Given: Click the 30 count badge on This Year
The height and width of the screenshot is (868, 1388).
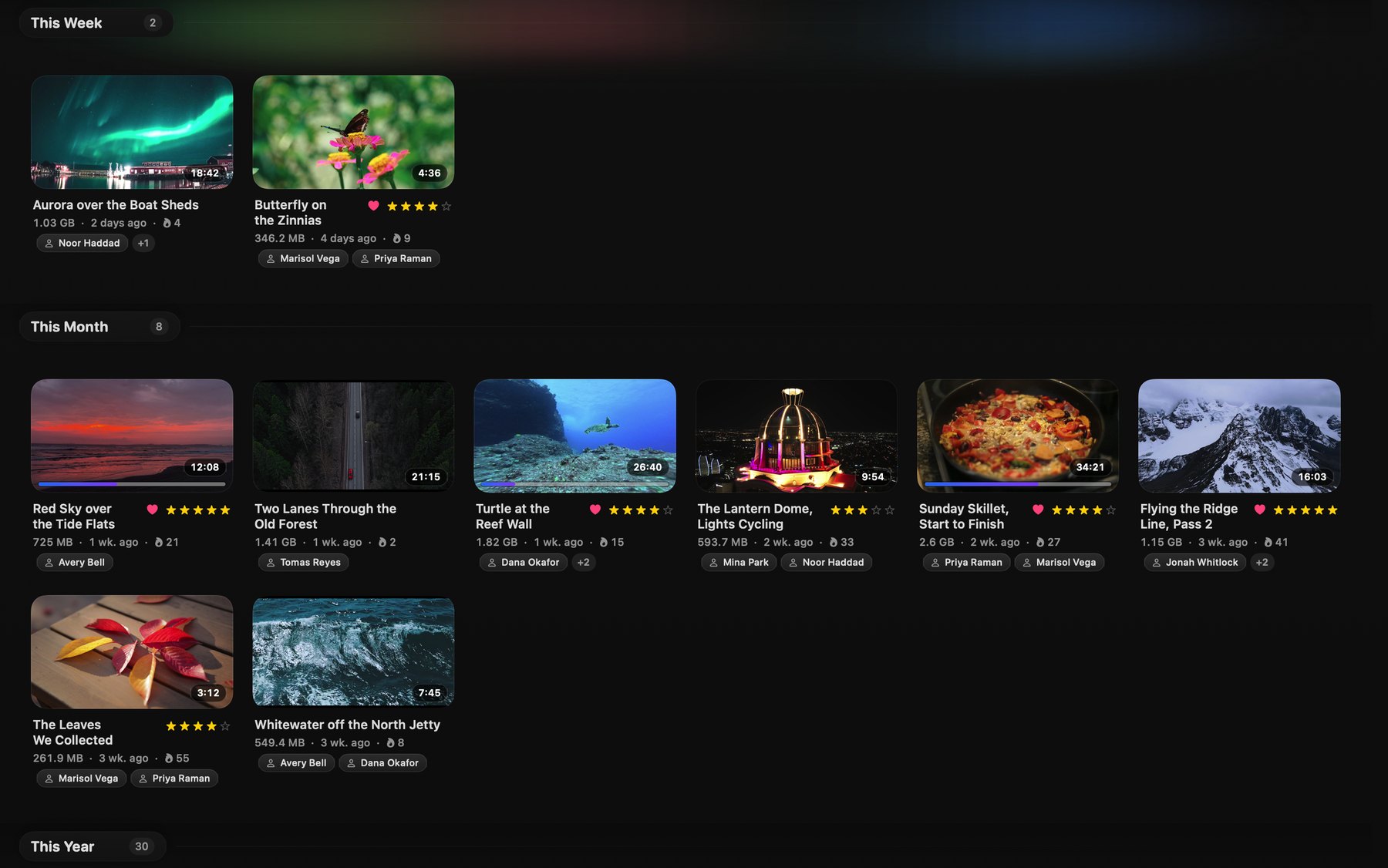Looking at the screenshot, I should click(x=141, y=846).
